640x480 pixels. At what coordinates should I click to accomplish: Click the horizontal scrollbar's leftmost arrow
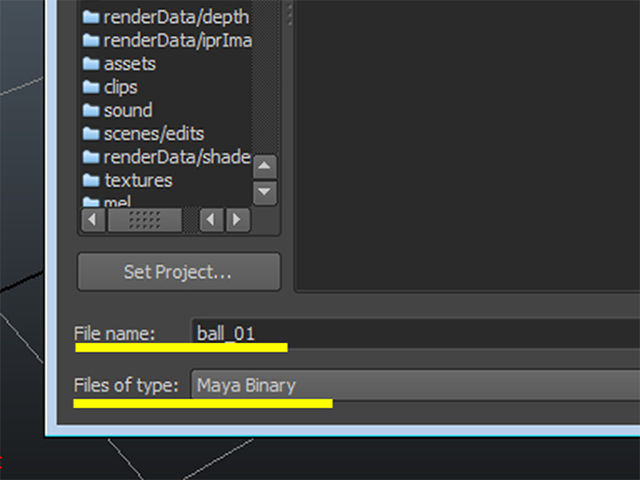93,220
